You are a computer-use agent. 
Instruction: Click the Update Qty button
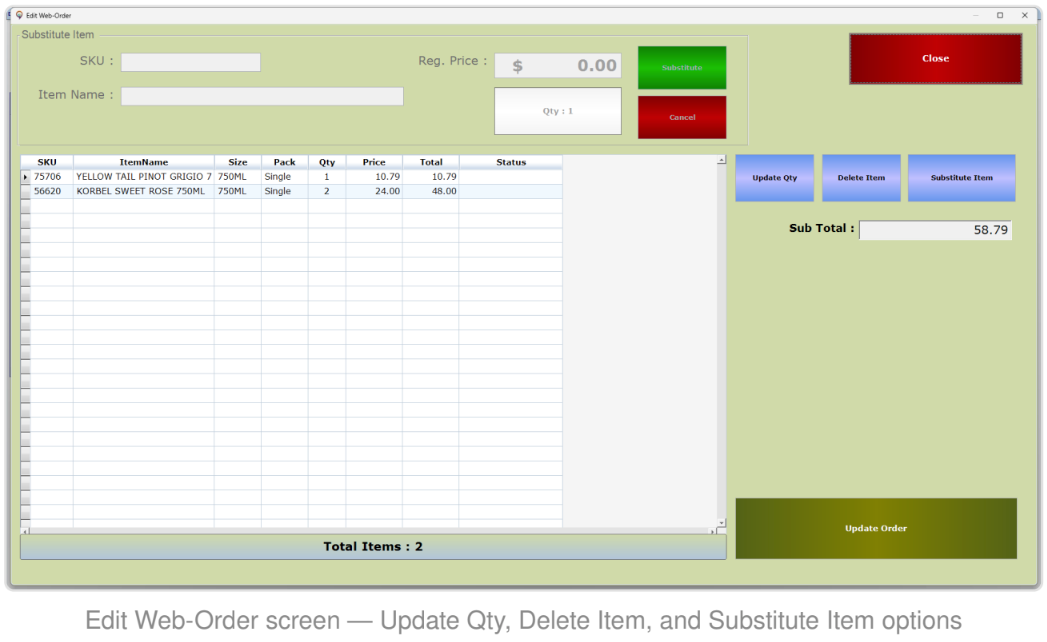point(775,178)
